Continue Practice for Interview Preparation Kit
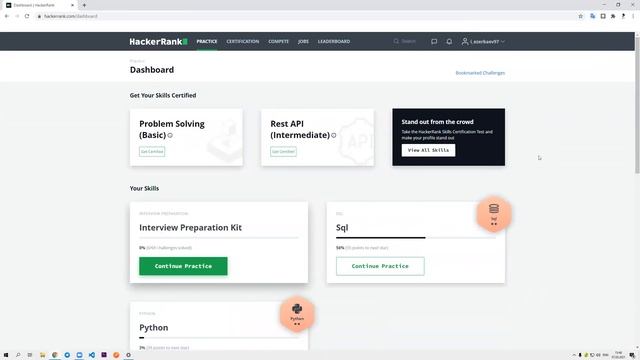Image resolution: width=640 pixels, height=360 pixels. 183,266
